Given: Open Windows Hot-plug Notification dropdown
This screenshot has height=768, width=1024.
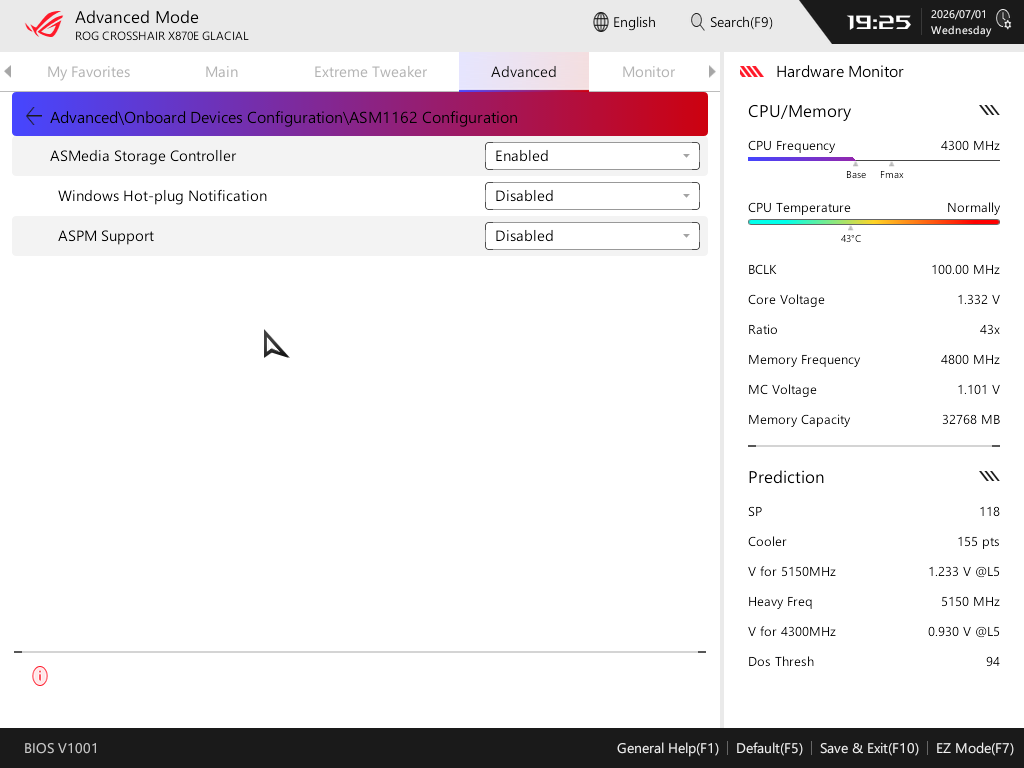Looking at the screenshot, I should point(592,196).
